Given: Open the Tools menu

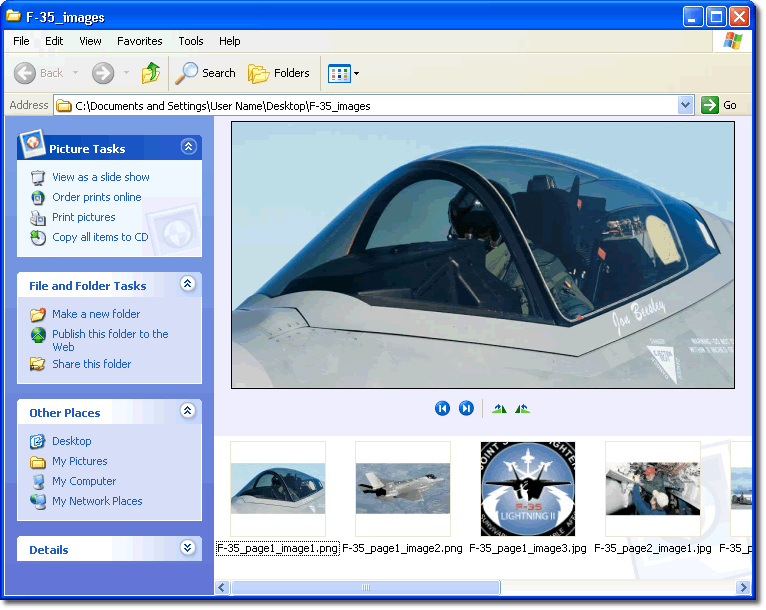Looking at the screenshot, I should point(190,41).
